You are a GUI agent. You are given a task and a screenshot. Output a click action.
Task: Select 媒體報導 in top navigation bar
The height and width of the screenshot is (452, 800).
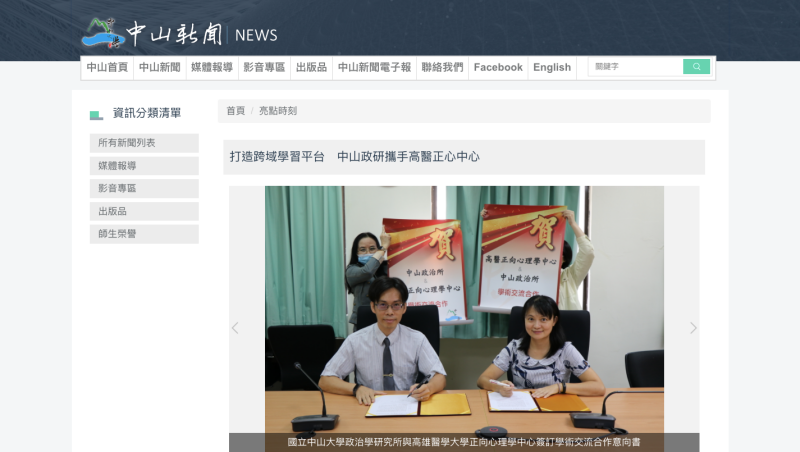[211, 68]
